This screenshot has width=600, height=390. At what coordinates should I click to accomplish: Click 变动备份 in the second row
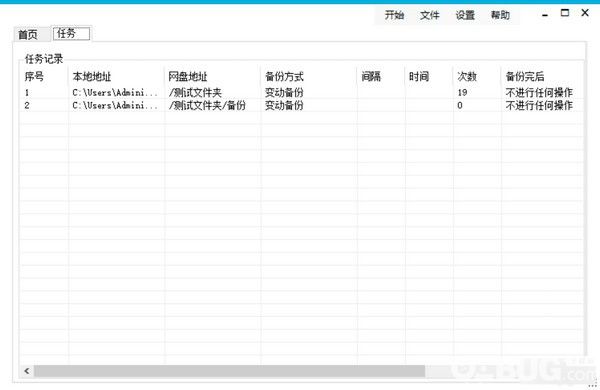[x=284, y=105]
